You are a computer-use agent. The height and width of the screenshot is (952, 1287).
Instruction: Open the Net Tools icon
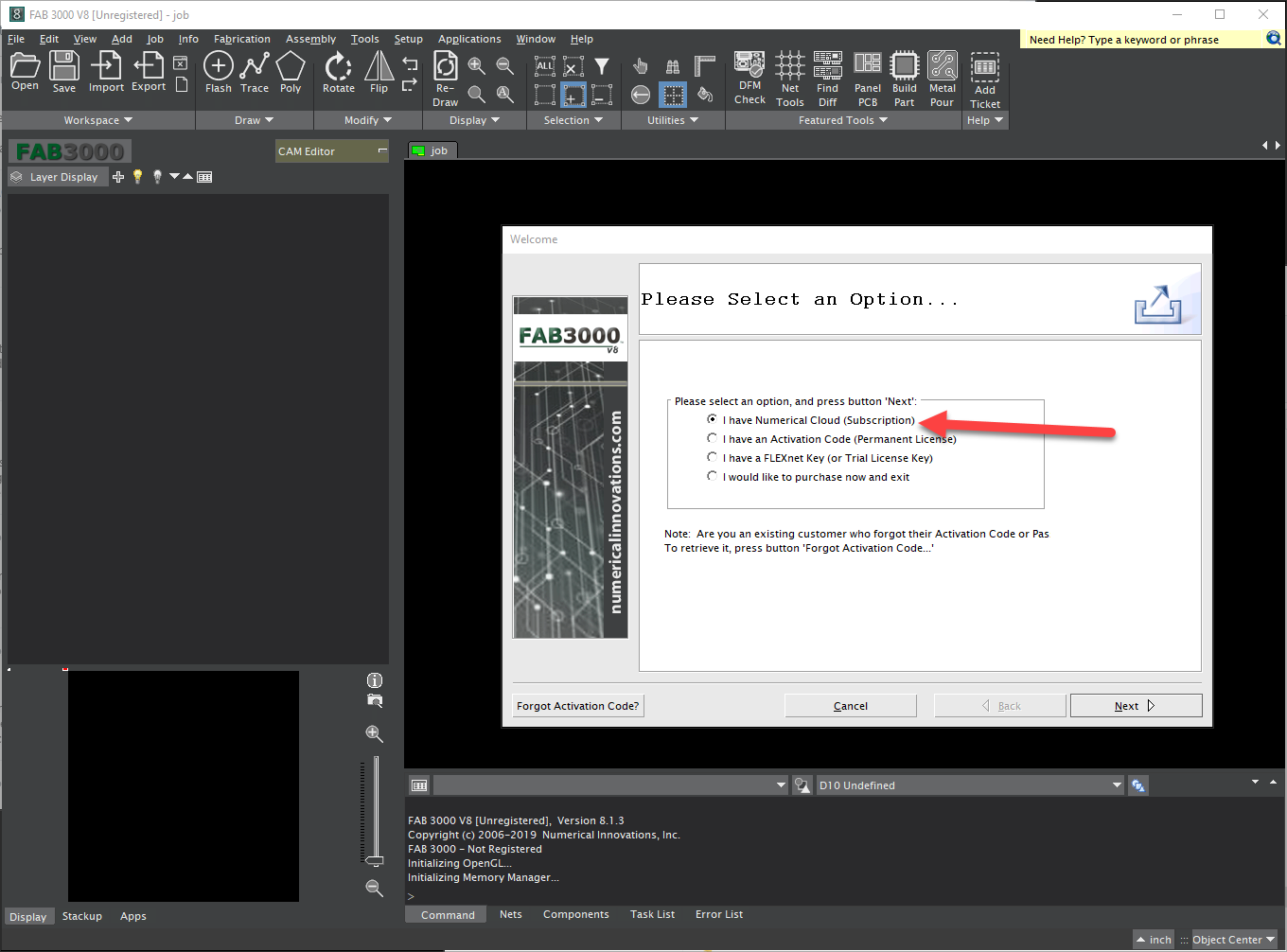tap(790, 79)
